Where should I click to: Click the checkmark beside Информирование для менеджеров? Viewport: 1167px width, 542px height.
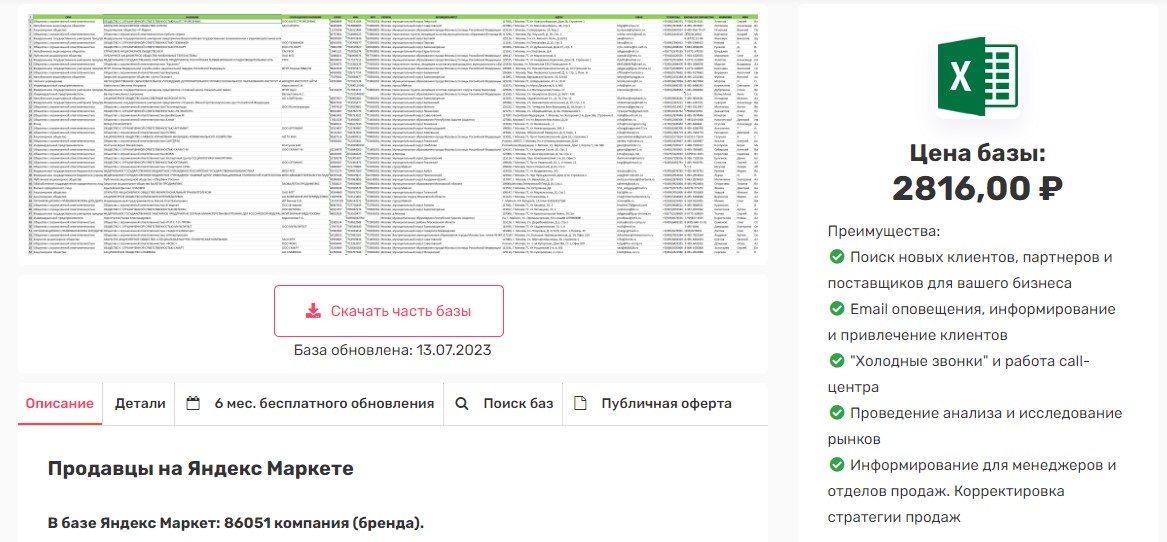[x=837, y=465]
